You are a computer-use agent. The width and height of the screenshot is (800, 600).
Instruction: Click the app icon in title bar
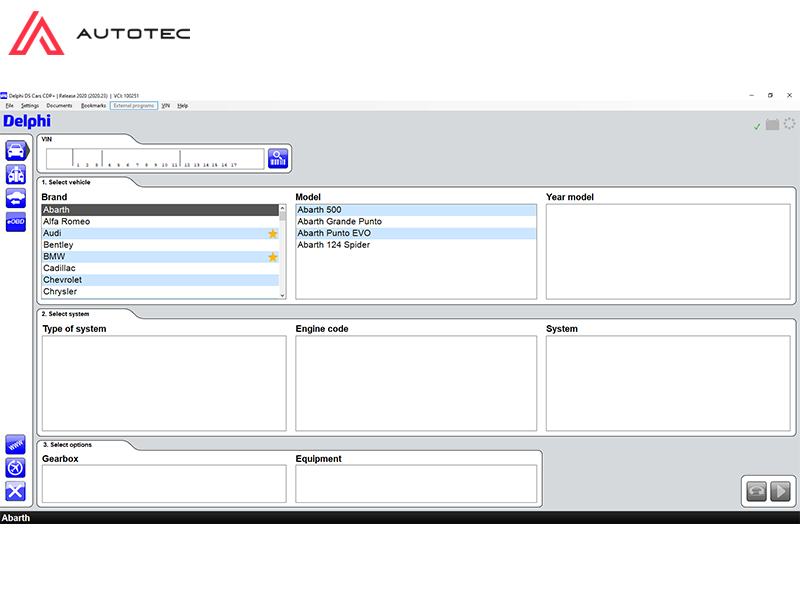(4, 95)
